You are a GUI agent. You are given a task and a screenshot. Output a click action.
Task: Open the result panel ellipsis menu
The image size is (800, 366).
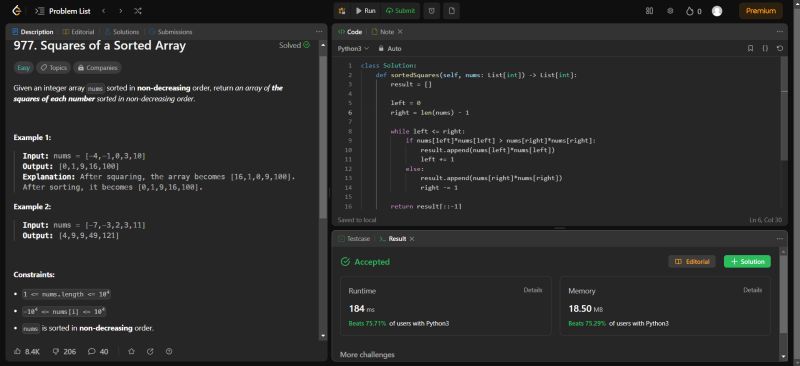(x=779, y=238)
